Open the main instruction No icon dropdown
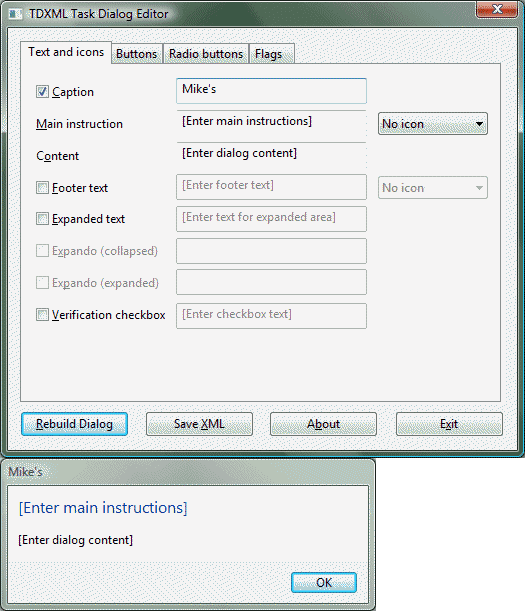 coord(433,124)
